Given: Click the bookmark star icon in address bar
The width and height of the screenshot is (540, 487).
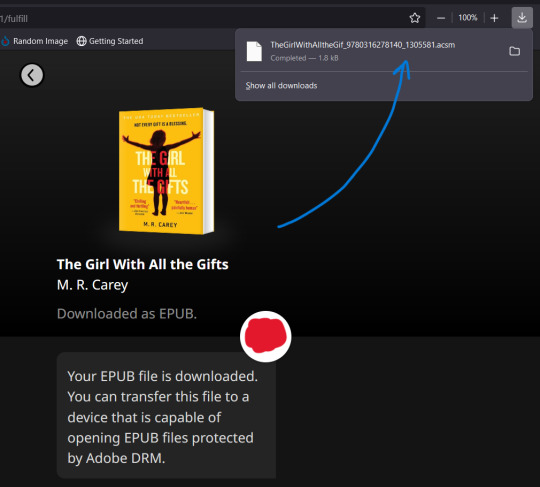Looking at the screenshot, I should click(415, 18).
